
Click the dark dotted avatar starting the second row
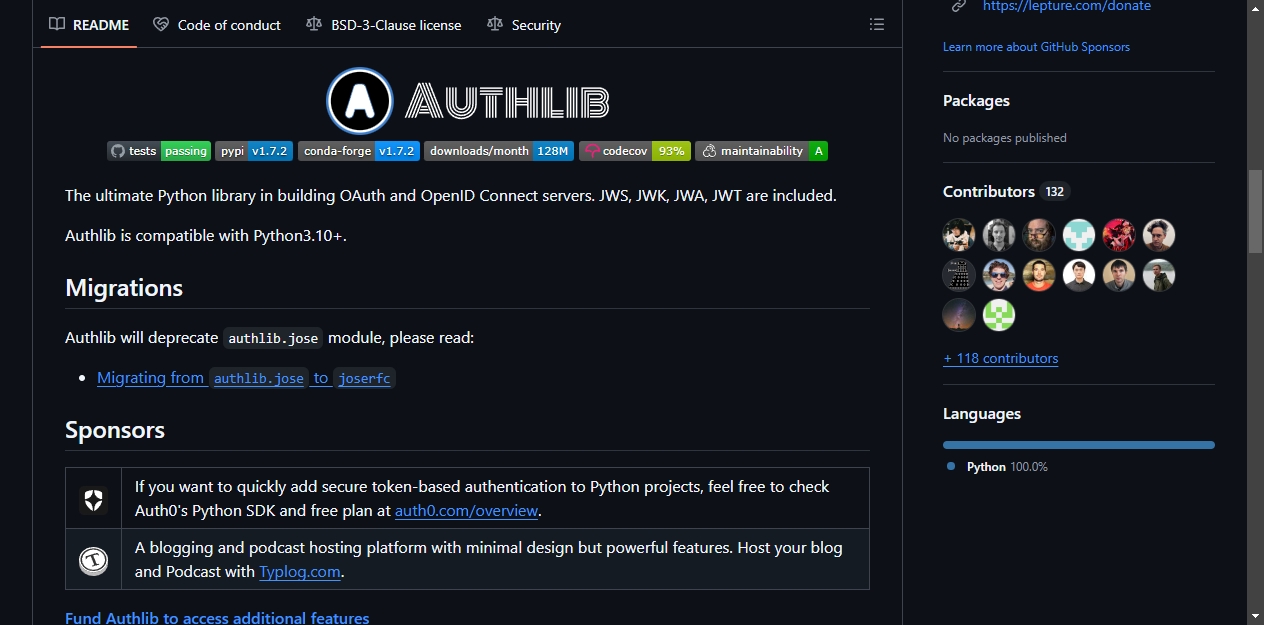(x=959, y=275)
